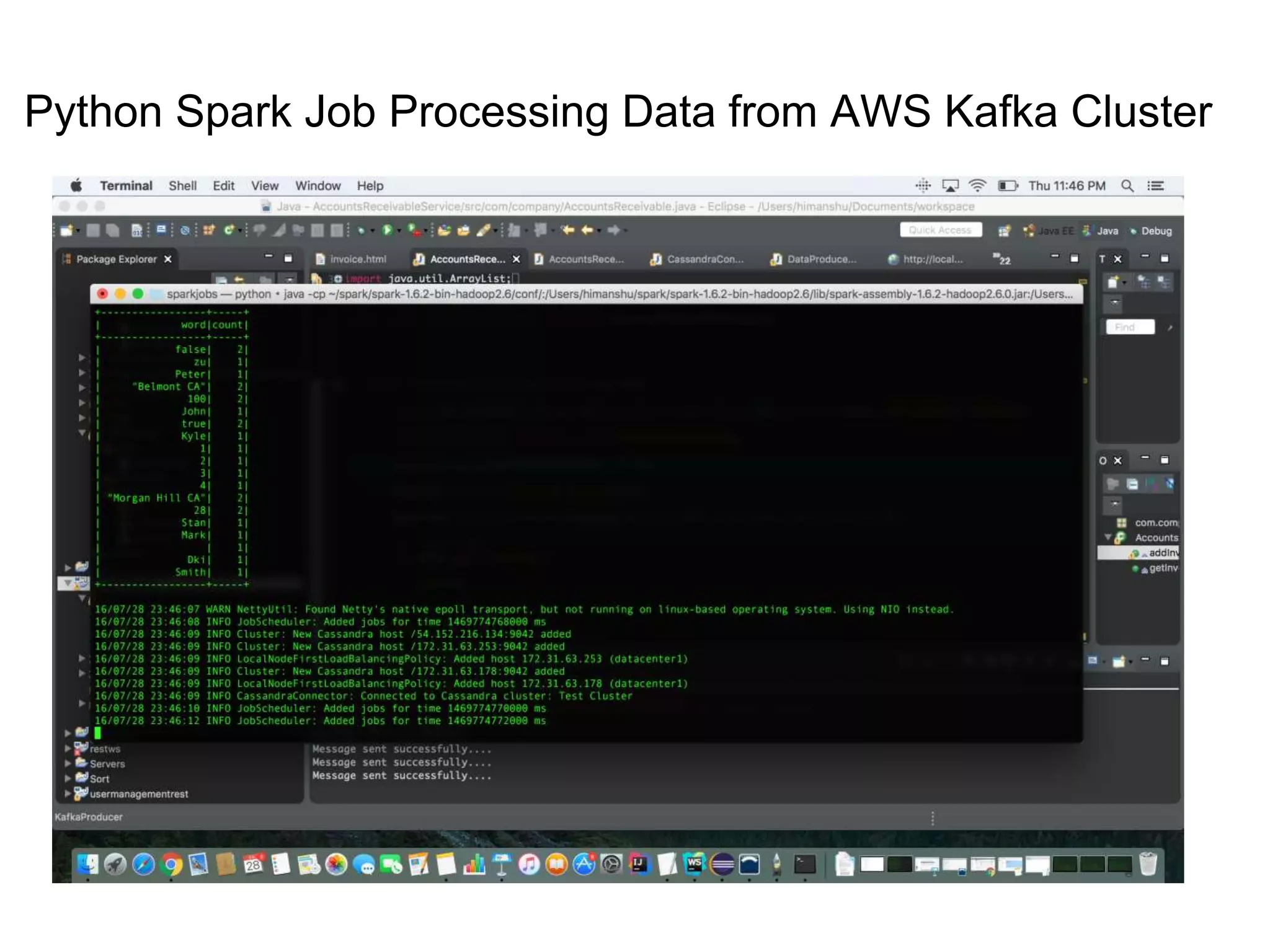This screenshot has height=952, width=1270.
Task: Click Eclipse Run Last Tool external icon
Action: 414,231
